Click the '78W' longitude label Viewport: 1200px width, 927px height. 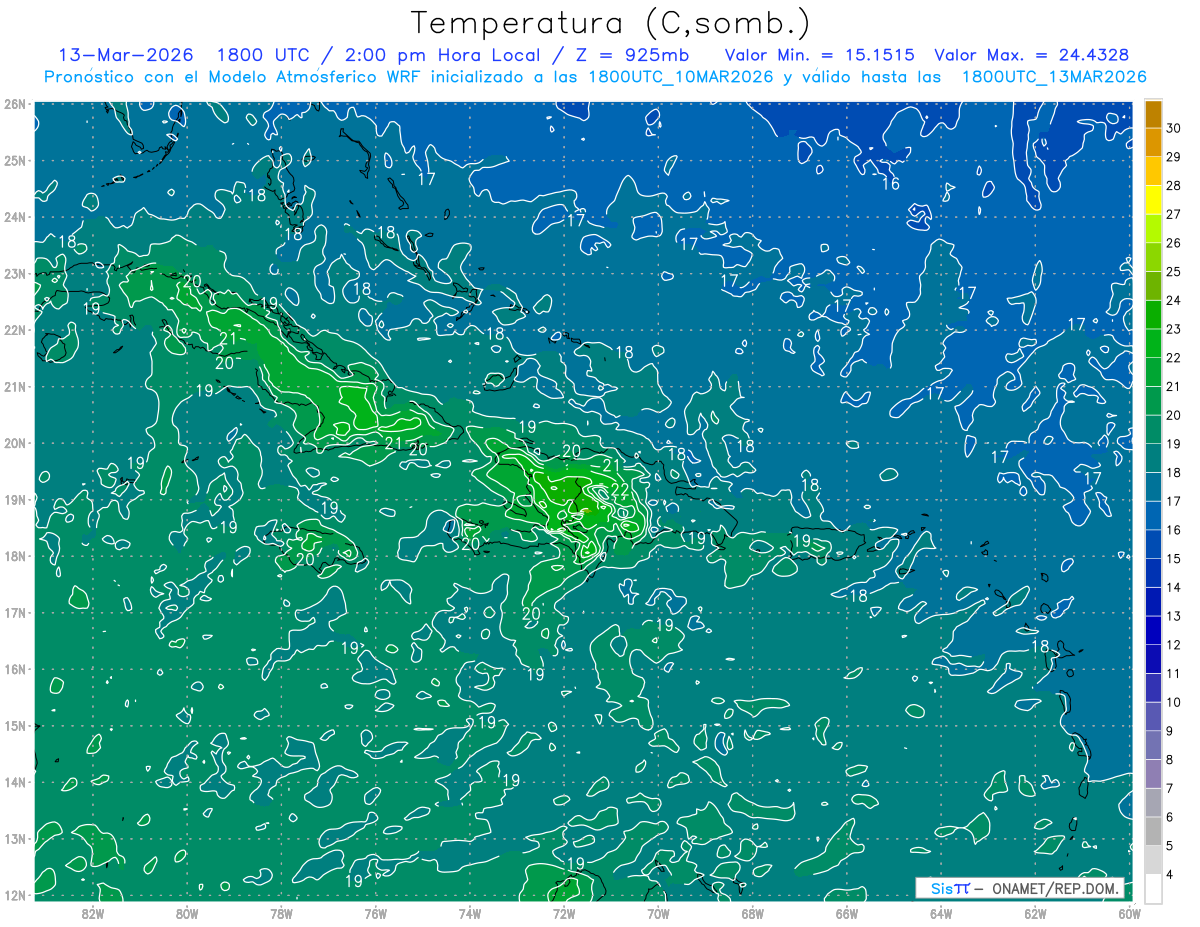(281, 913)
